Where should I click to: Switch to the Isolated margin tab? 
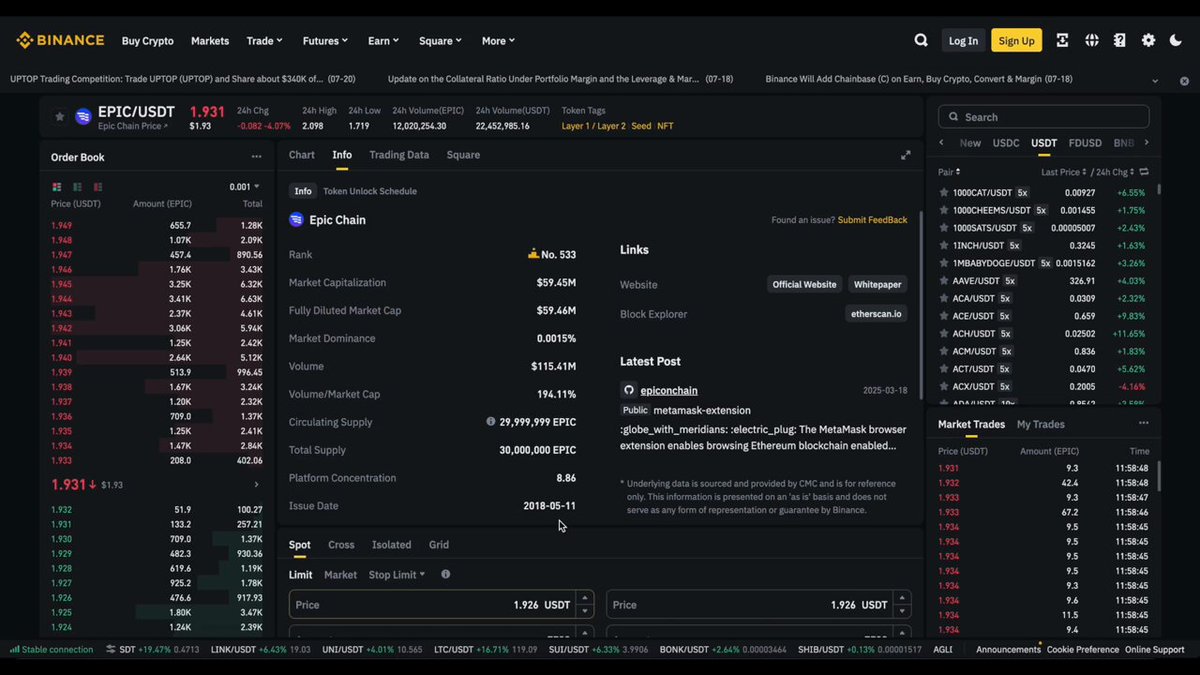391,545
